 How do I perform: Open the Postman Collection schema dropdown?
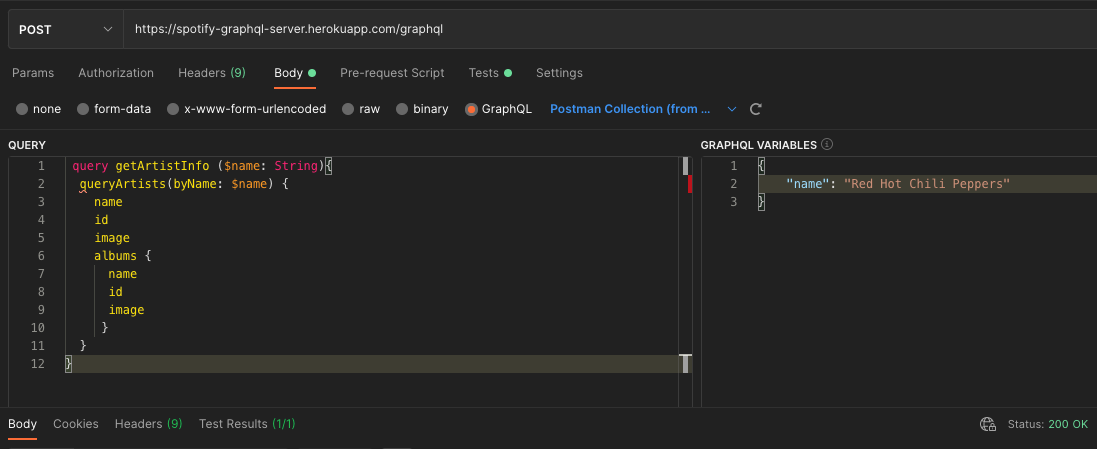644,109
